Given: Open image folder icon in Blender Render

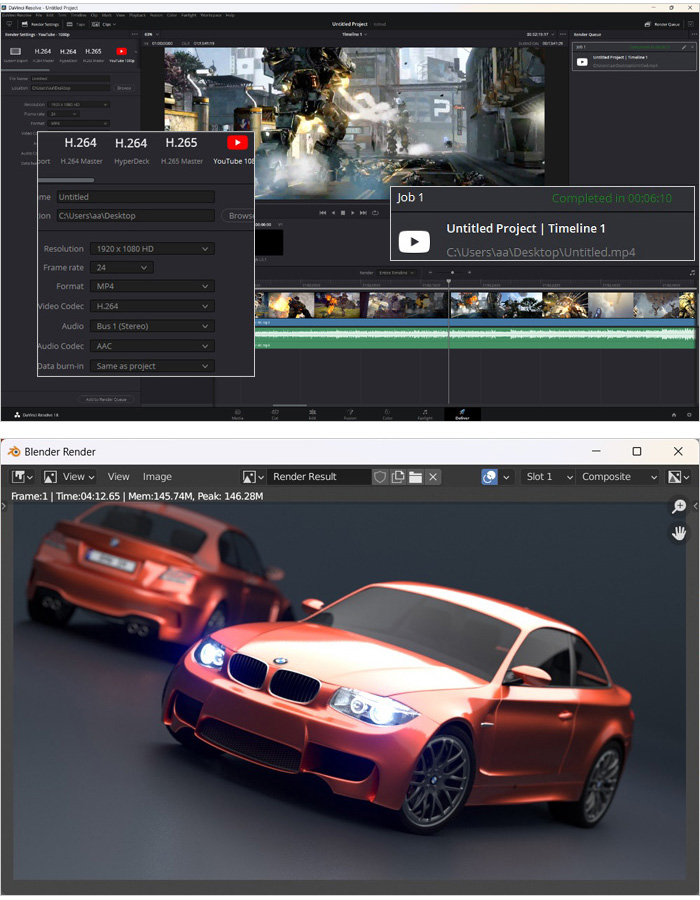Looking at the screenshot, I should (415, 476).
